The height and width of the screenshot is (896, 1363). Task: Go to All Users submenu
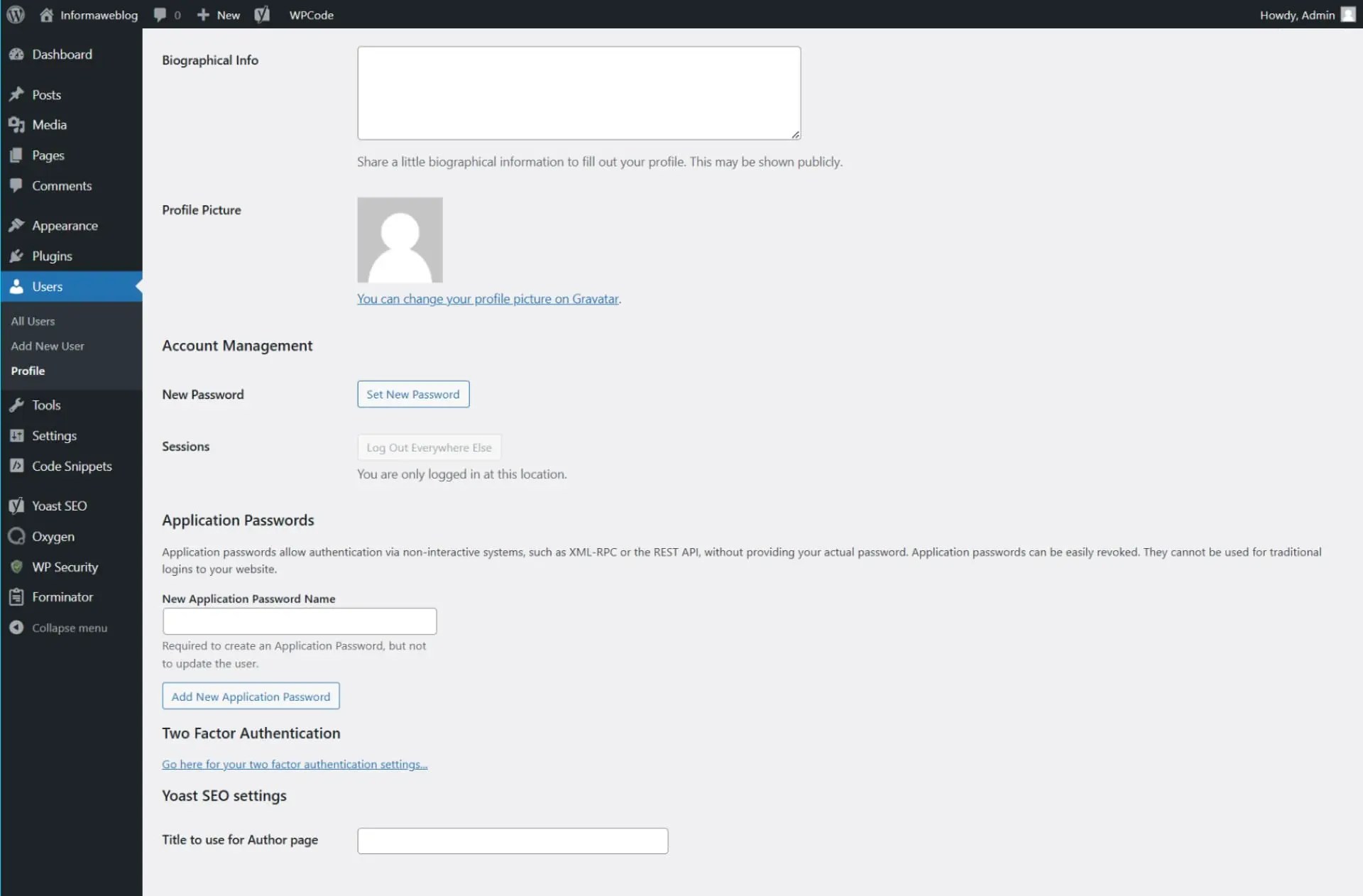click(x=33, y=322)
